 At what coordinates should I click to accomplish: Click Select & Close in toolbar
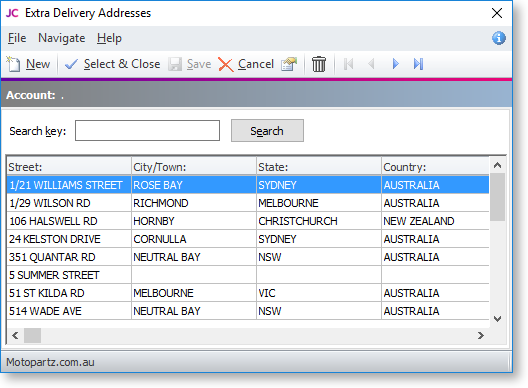(x=112, y=64)
